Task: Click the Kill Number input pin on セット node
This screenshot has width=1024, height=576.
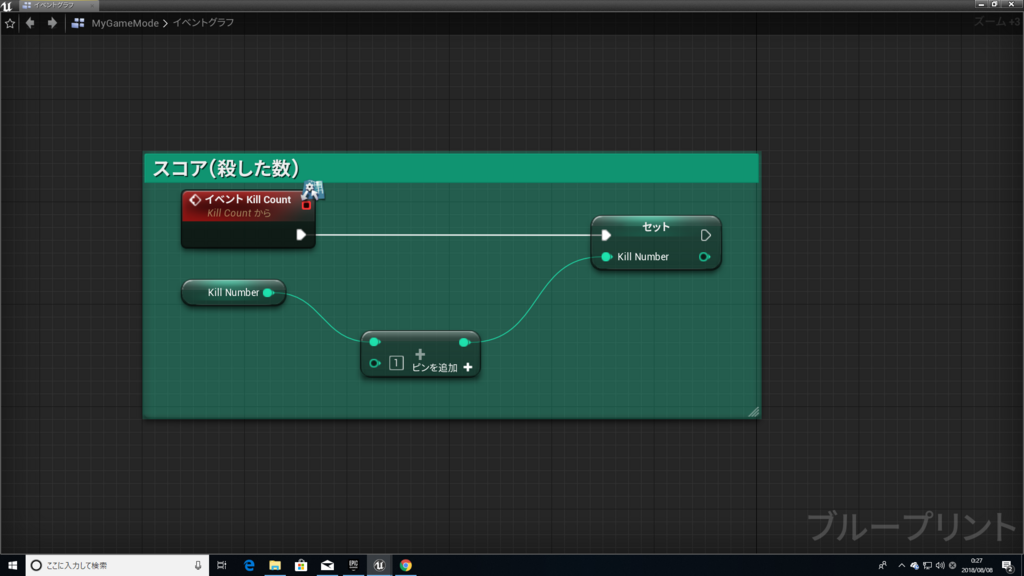Action: (606, 257)
